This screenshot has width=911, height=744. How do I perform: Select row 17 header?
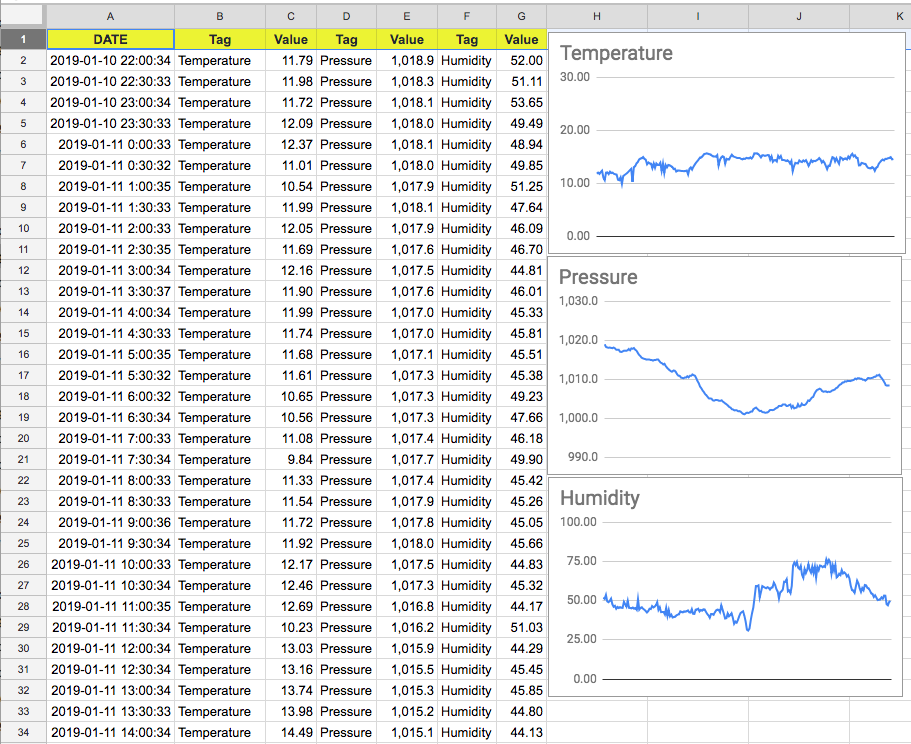(22, 375)
